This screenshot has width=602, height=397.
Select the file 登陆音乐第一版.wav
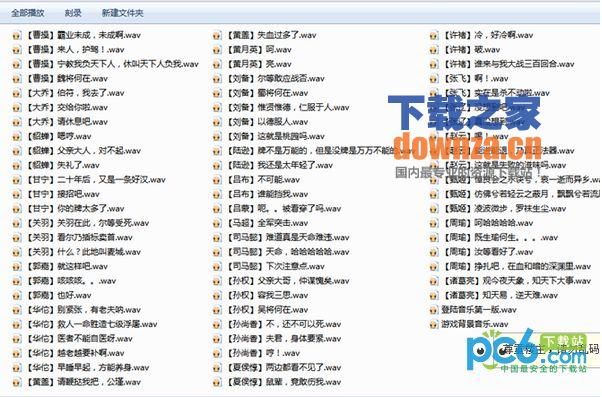473,310
